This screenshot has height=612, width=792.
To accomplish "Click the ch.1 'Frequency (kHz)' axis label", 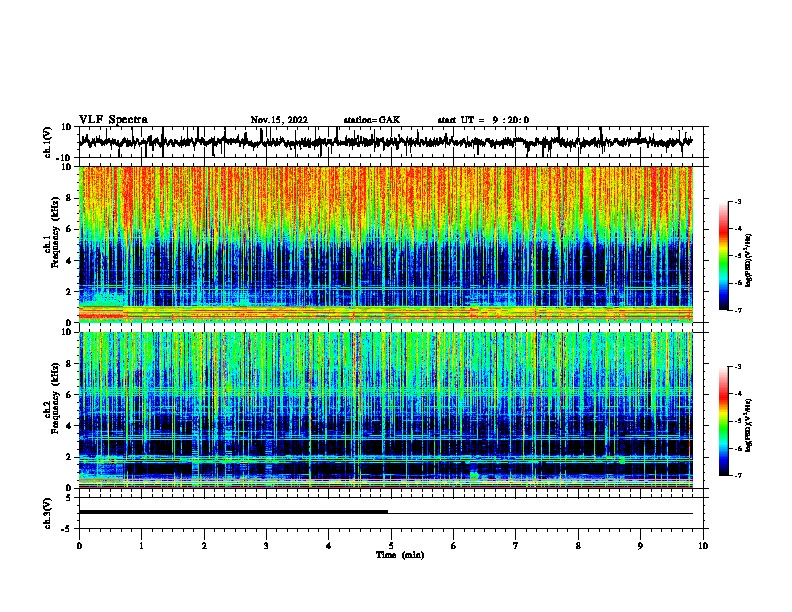I will [55, 232].
